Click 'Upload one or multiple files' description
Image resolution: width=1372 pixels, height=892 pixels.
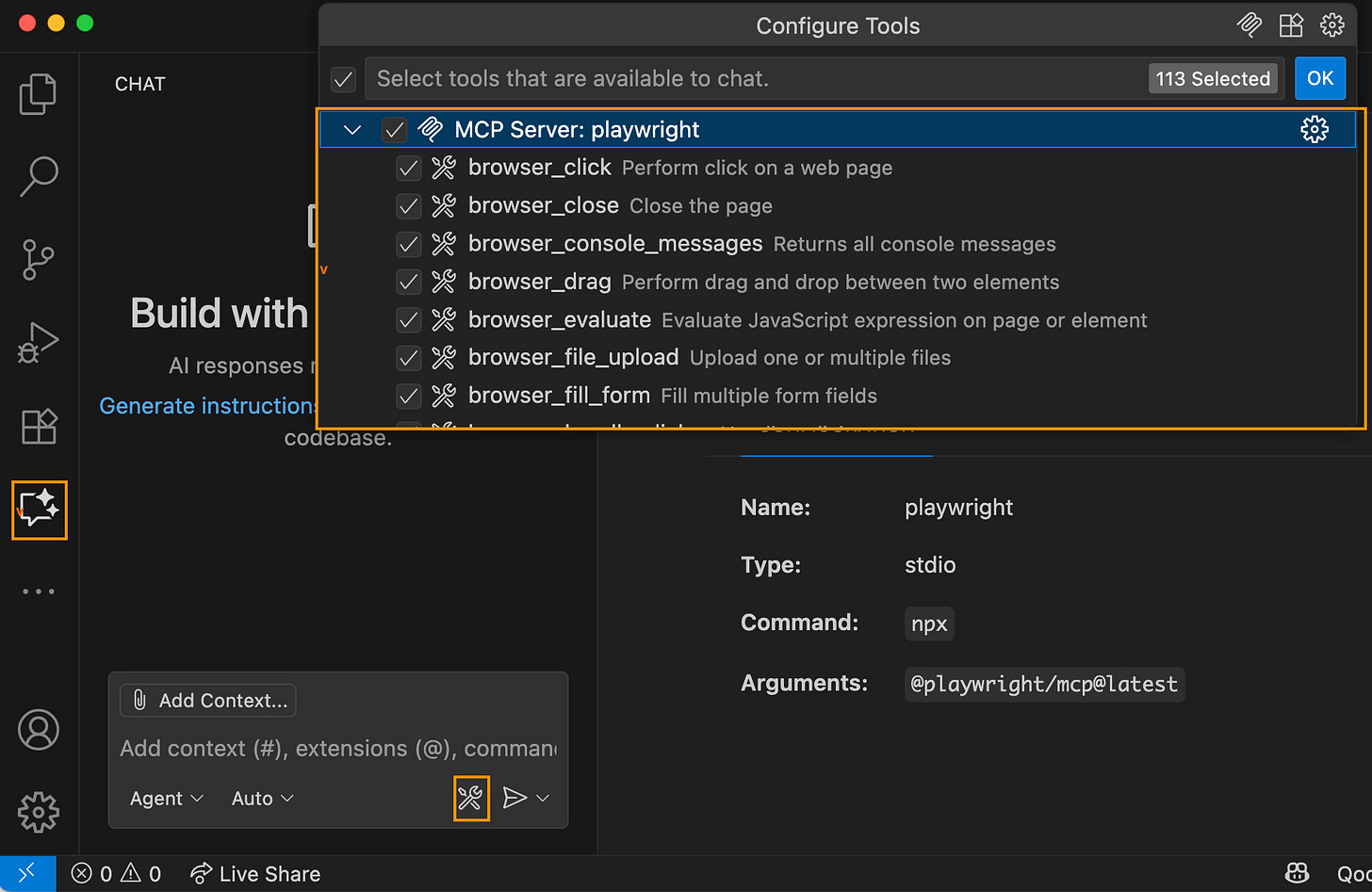(x=820, y=358)
